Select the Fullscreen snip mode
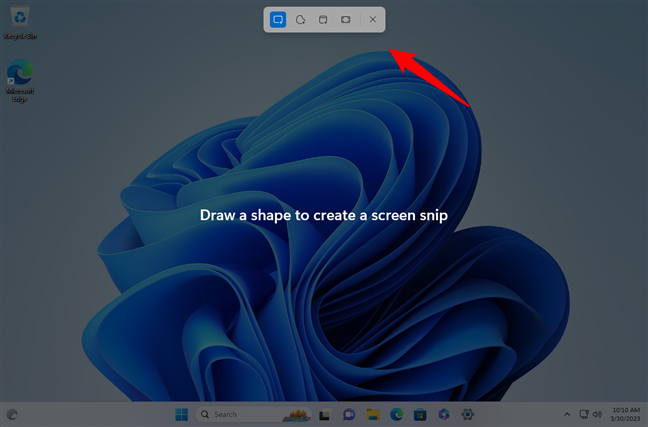 [345, 19]
